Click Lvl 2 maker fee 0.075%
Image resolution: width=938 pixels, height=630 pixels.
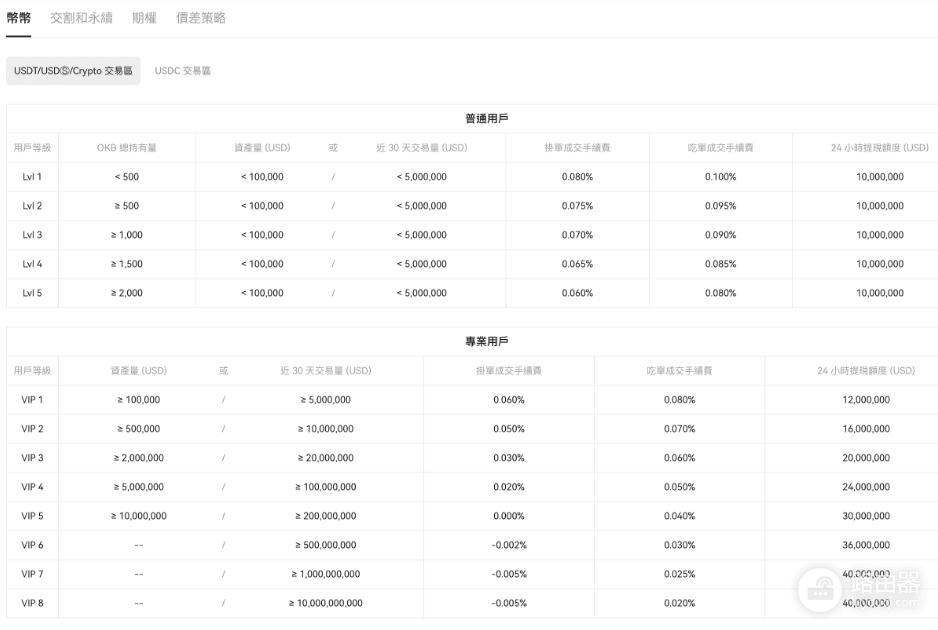(577, 206)
